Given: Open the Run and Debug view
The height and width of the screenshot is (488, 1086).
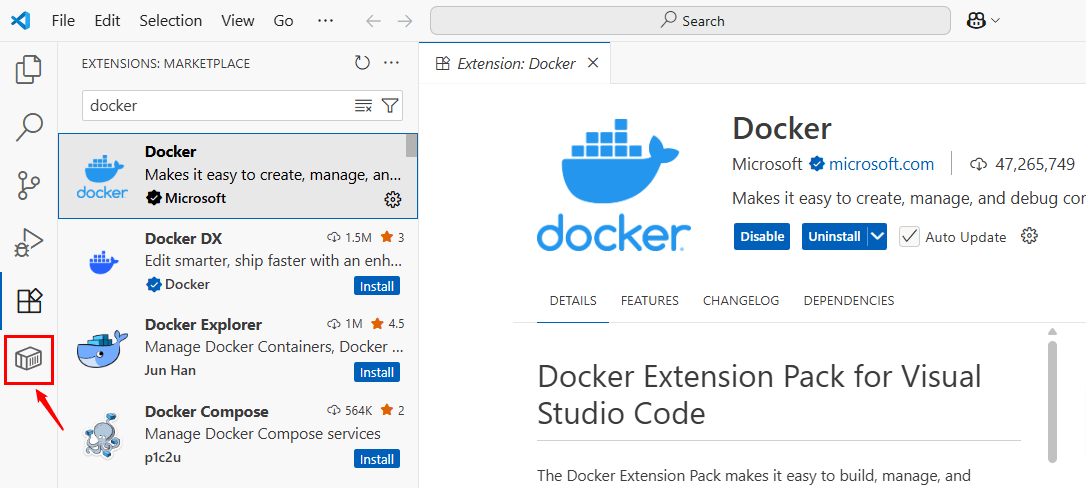Looking at the screenshot, I should (29, 242).
